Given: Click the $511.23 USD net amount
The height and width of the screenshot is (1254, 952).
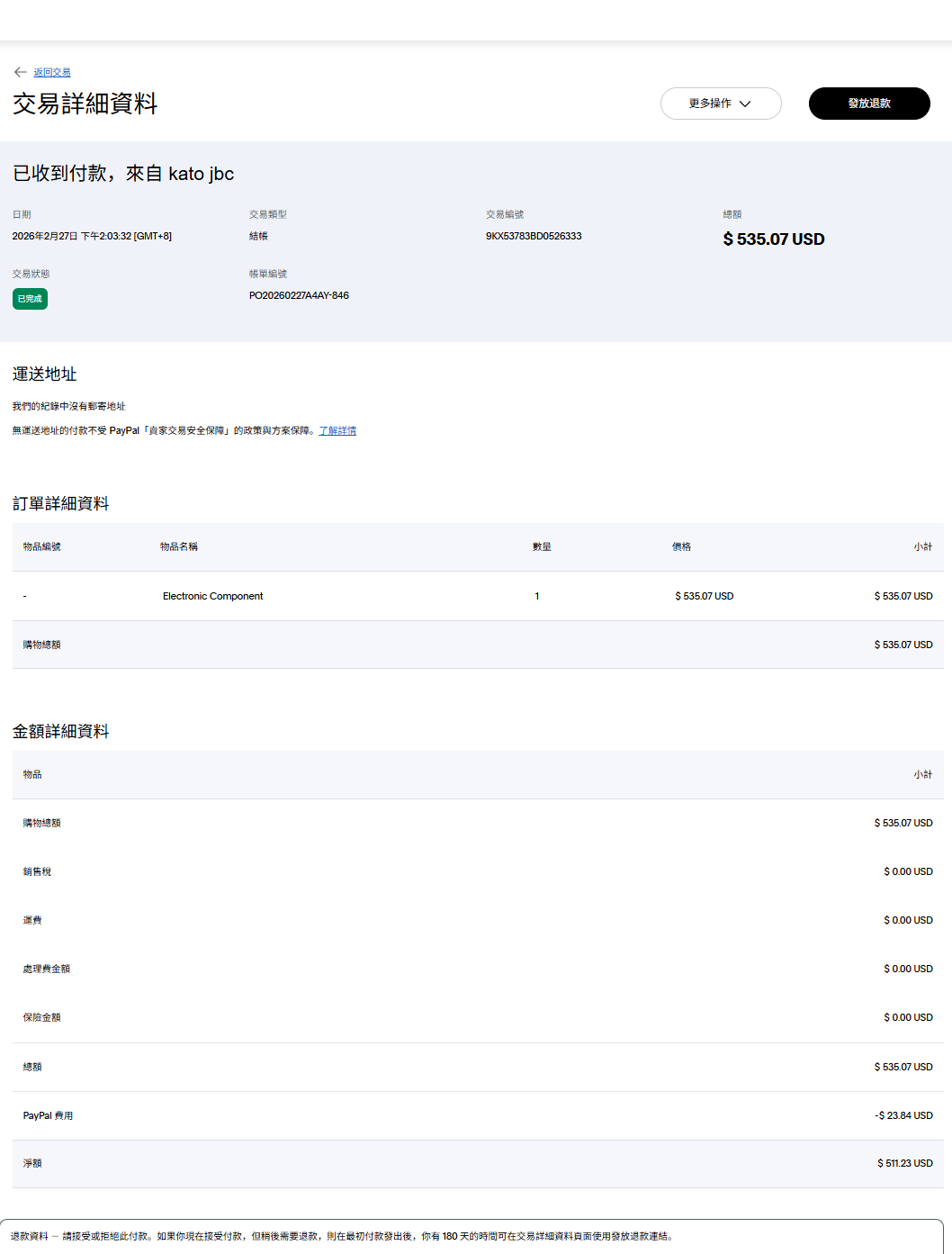Looking at the screenshot, I should [904, 1163].
